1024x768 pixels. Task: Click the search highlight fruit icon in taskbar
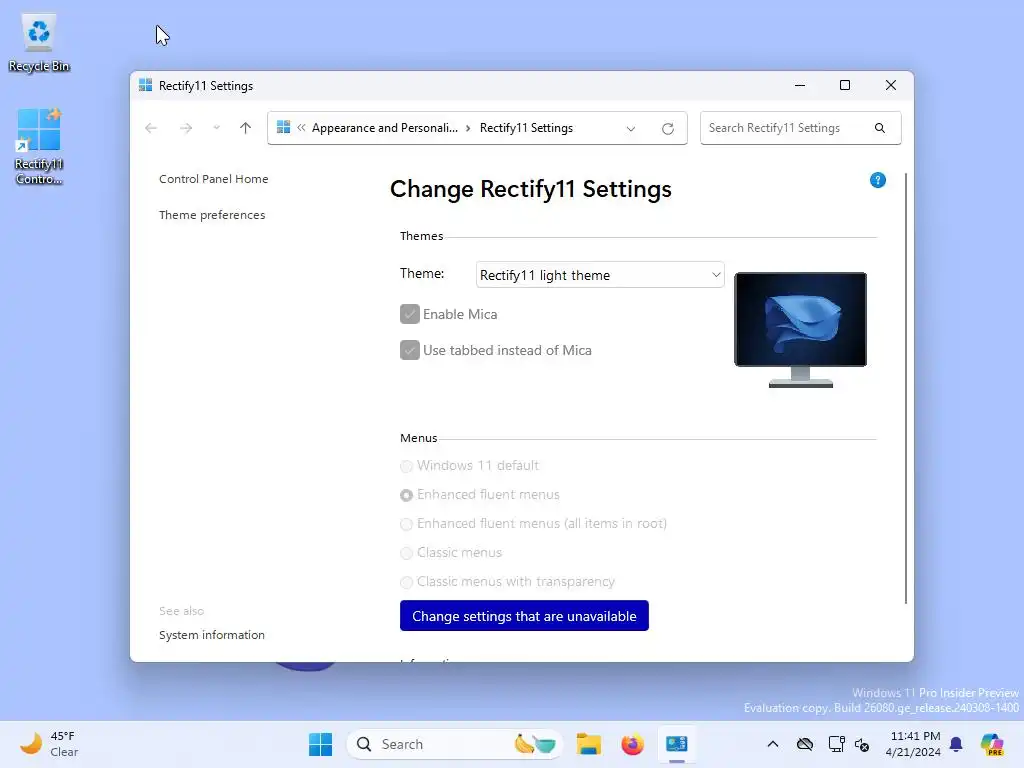click(535, 744)
